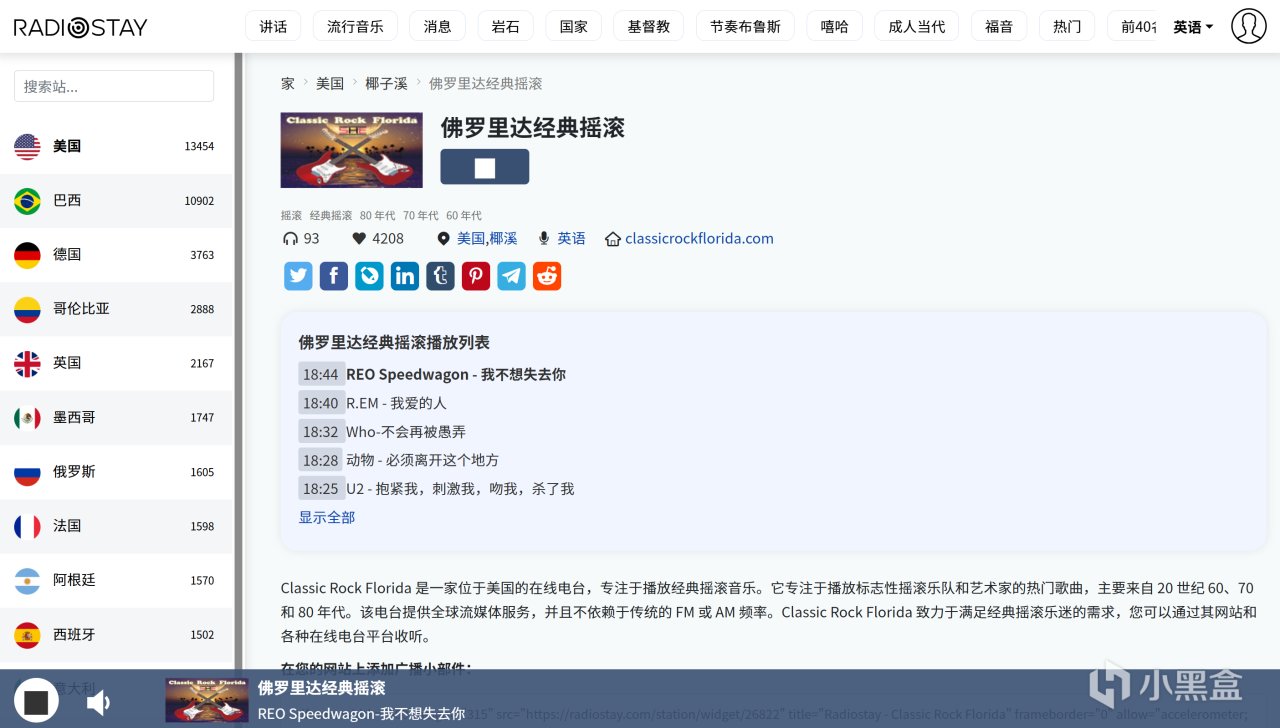Open the 英语 language dropdown
Screen dimensions: 1280x728
(x=1193, y=27)
